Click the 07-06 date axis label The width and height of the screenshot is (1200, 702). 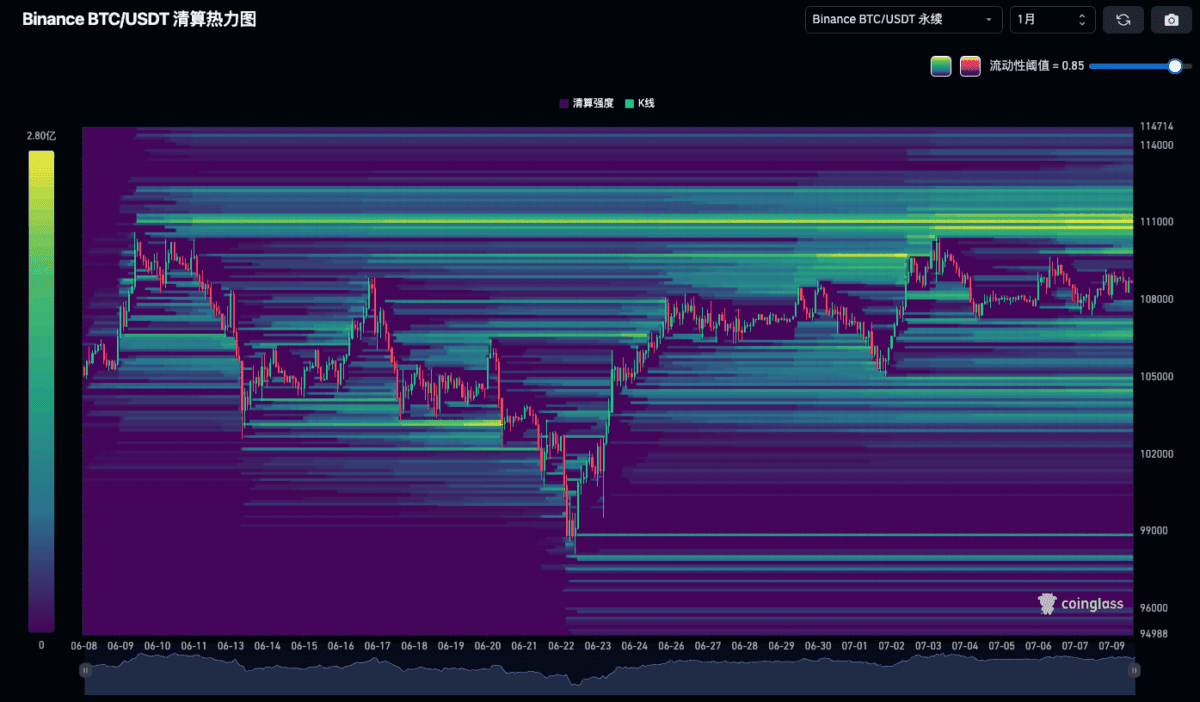[x=1039, y=646]
